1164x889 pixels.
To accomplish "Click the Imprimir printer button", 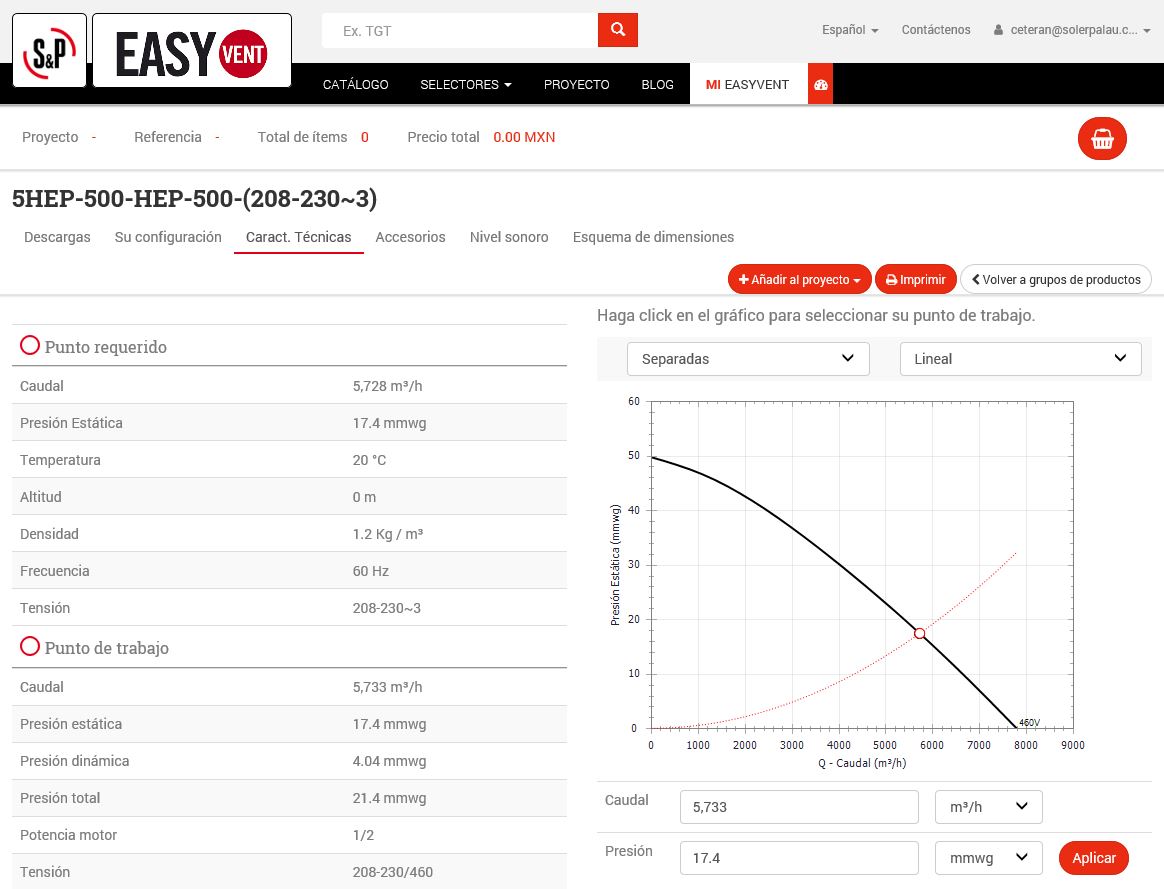I will [915, 280].
